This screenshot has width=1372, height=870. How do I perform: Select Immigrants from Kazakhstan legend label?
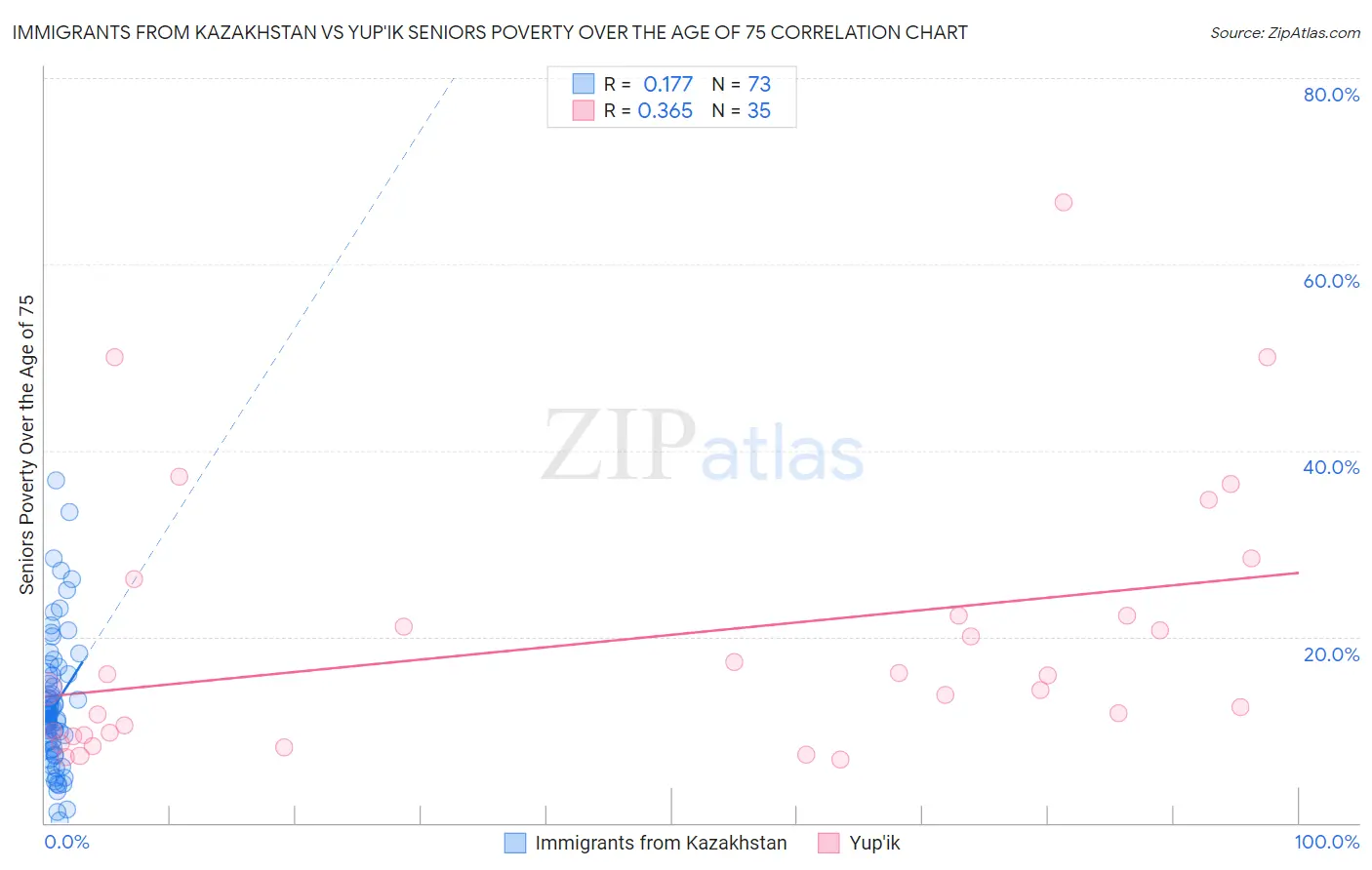[661, 843]
